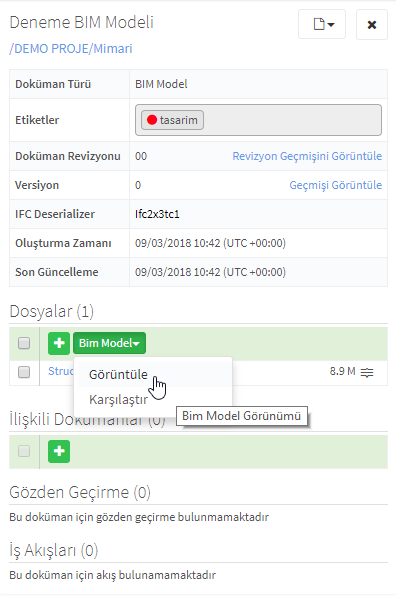Choose Karşılaştır from the Bim Model menu
Screen dimensions: 396x602
tap(118, 400)
